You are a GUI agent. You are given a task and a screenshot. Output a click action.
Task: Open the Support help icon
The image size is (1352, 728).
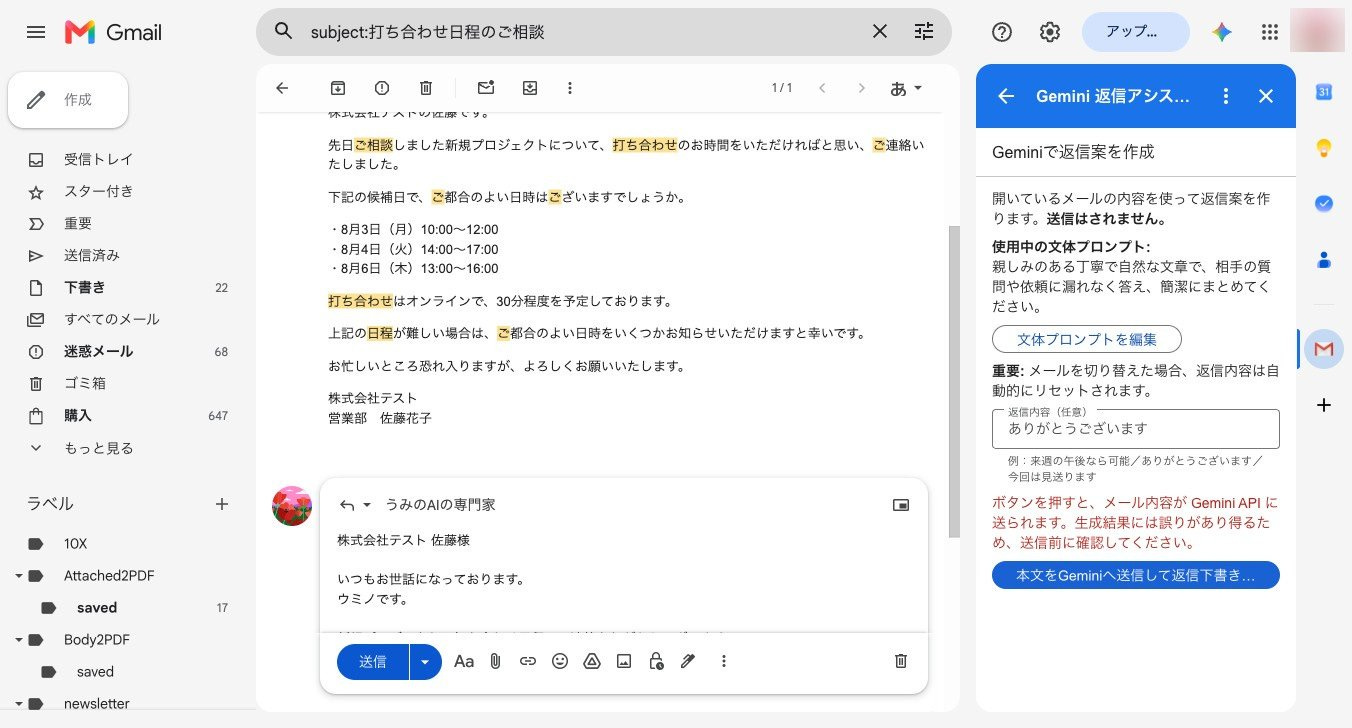coord(1002,32)
